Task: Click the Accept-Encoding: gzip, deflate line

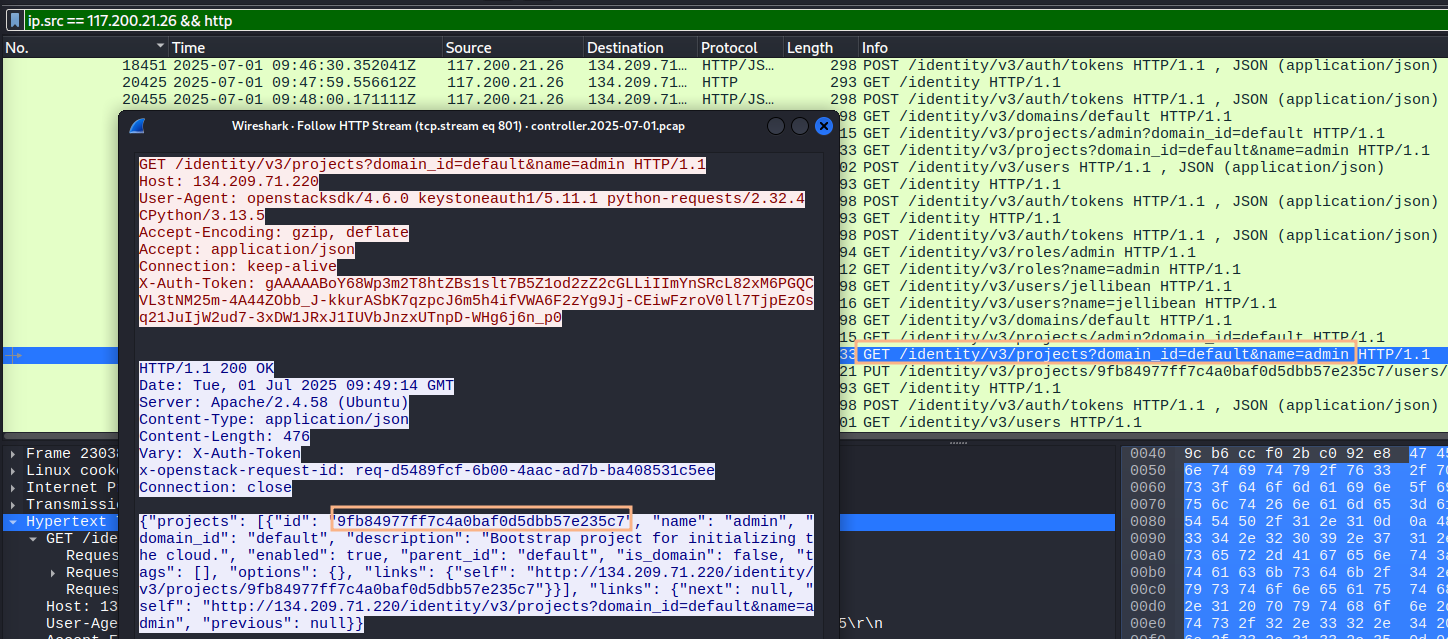Action: pos(274,232)
